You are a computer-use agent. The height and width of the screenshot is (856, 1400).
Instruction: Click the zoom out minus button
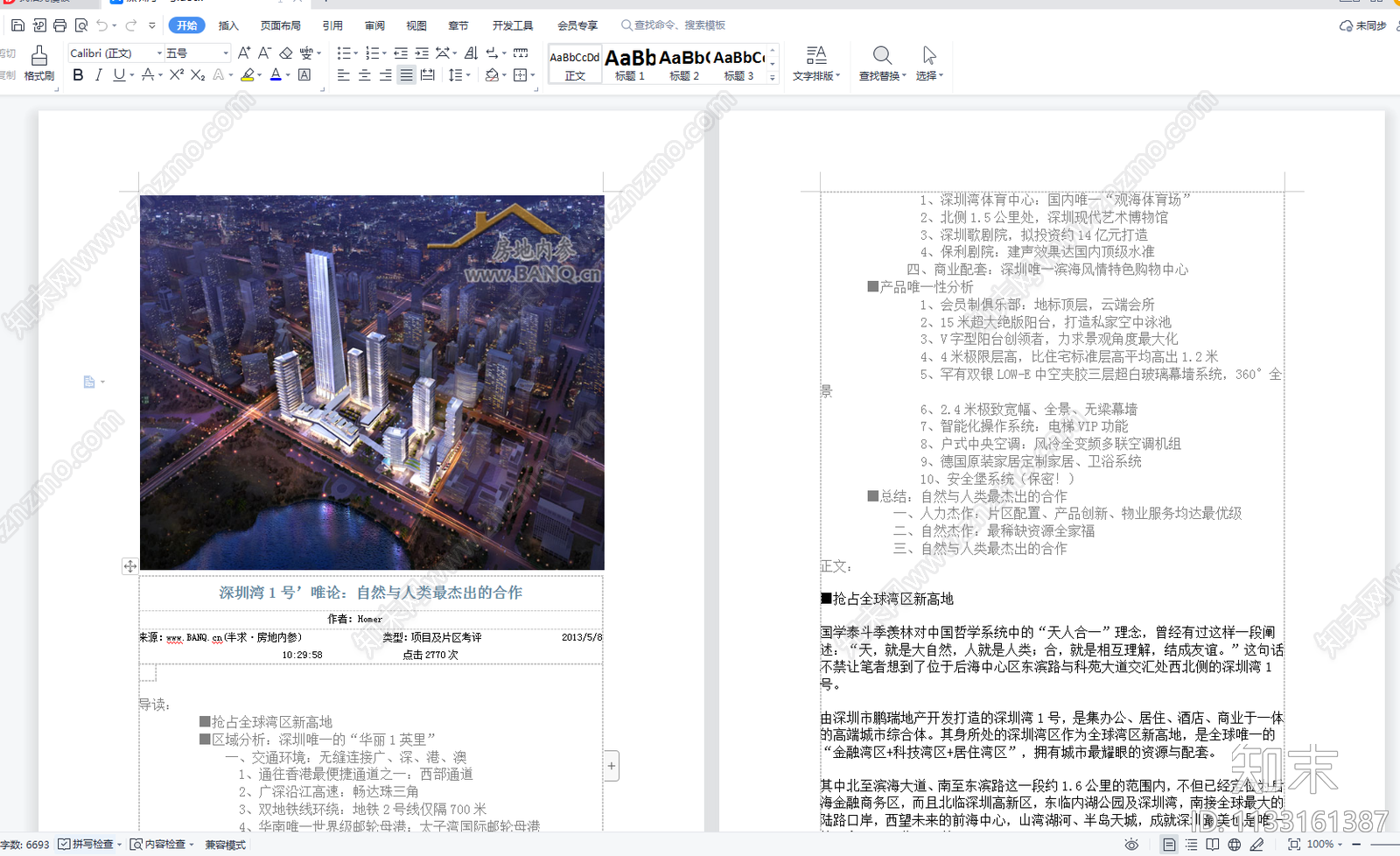click(x=1356, y=845)
